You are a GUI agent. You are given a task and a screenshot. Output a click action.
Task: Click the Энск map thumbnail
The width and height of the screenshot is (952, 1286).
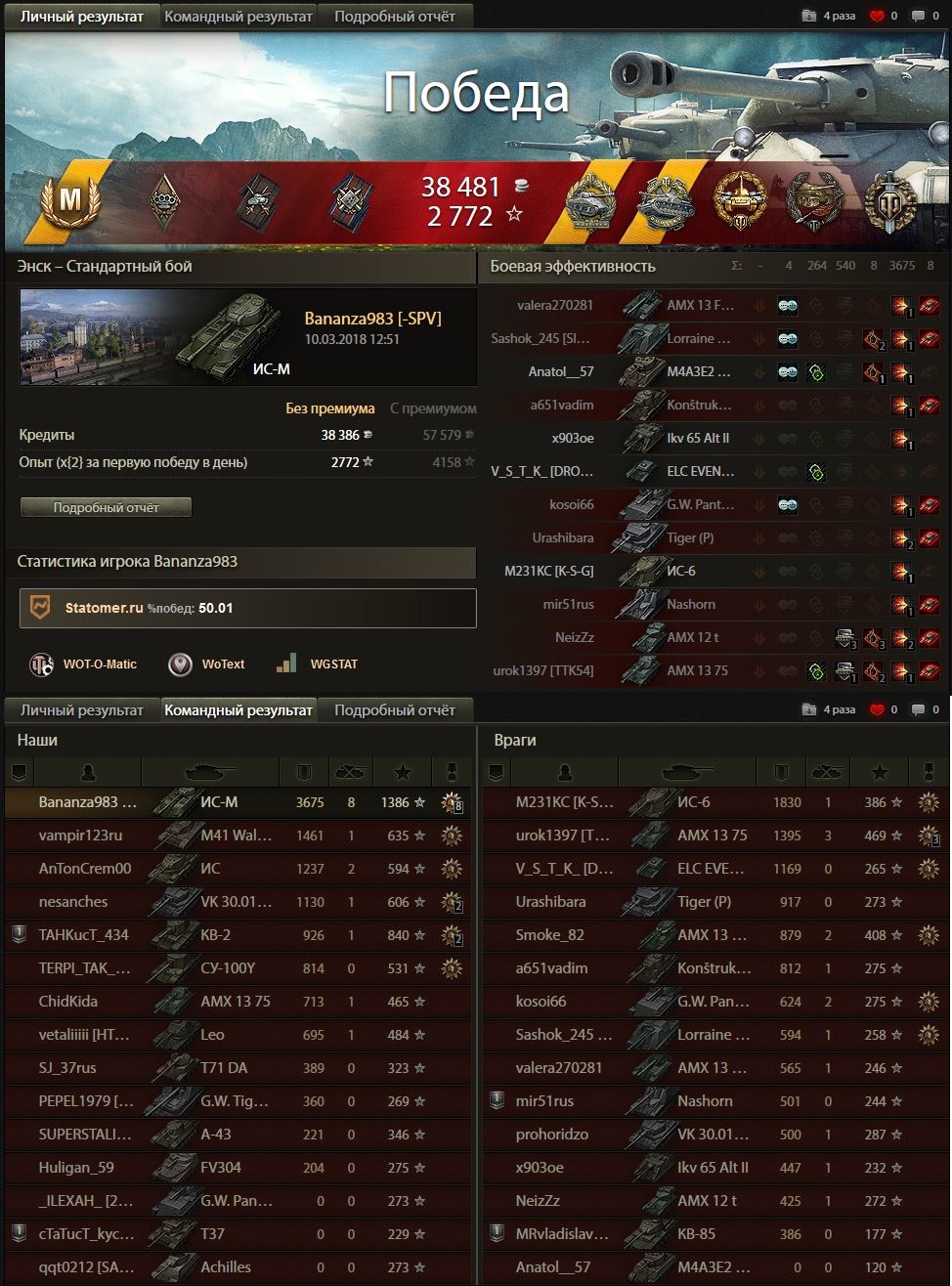pos(88,337)
